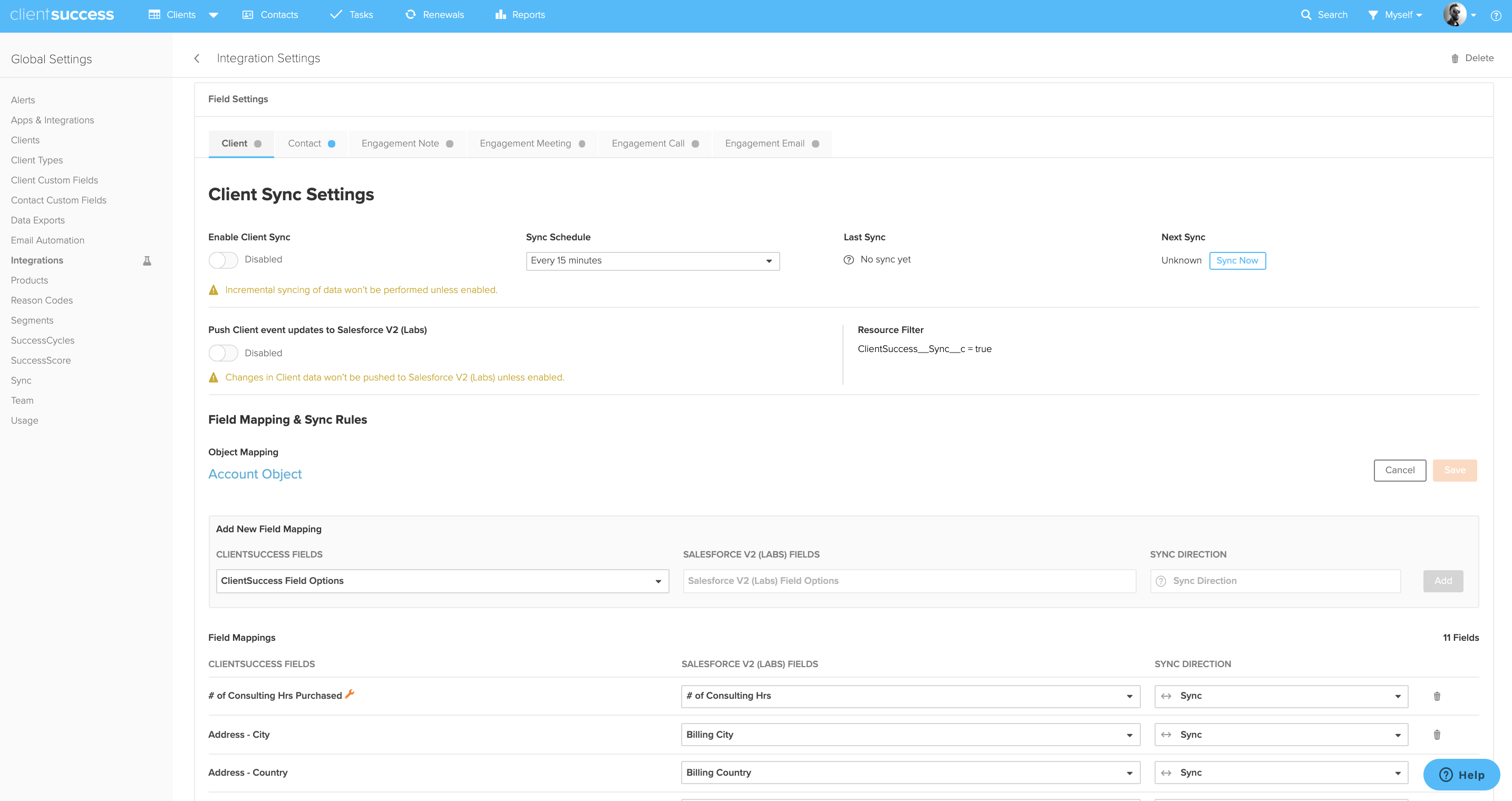Open the ClientSuccess Field Options dropdown
This screenshot has height=801, width=1512.
click(x=442, y=580)
